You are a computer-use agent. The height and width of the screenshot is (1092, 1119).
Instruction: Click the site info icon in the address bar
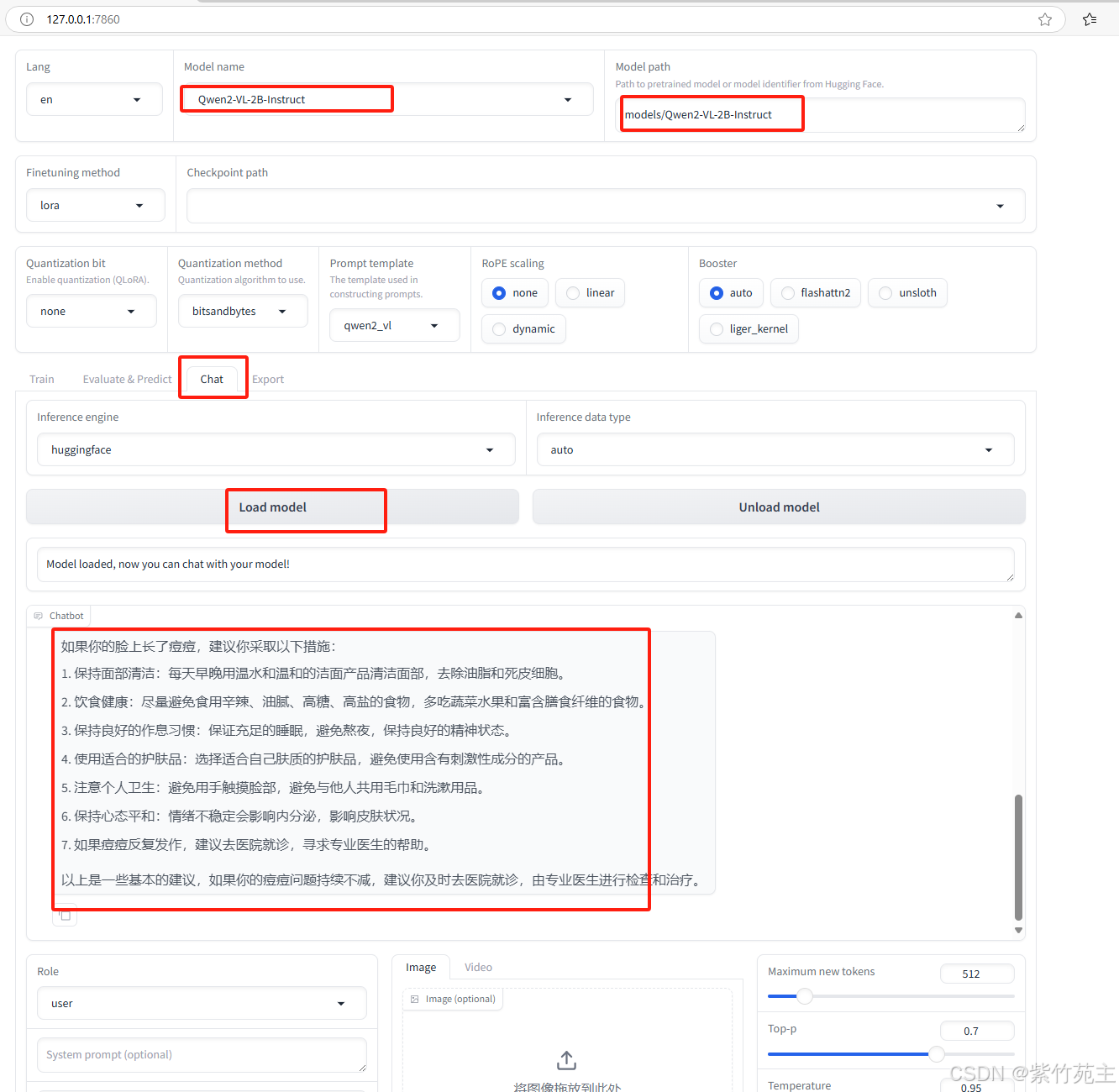click(26, 18)
